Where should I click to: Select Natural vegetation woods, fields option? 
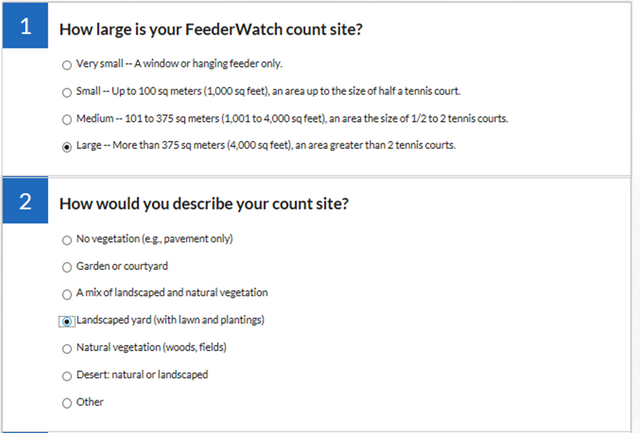(x=67, y=348)
